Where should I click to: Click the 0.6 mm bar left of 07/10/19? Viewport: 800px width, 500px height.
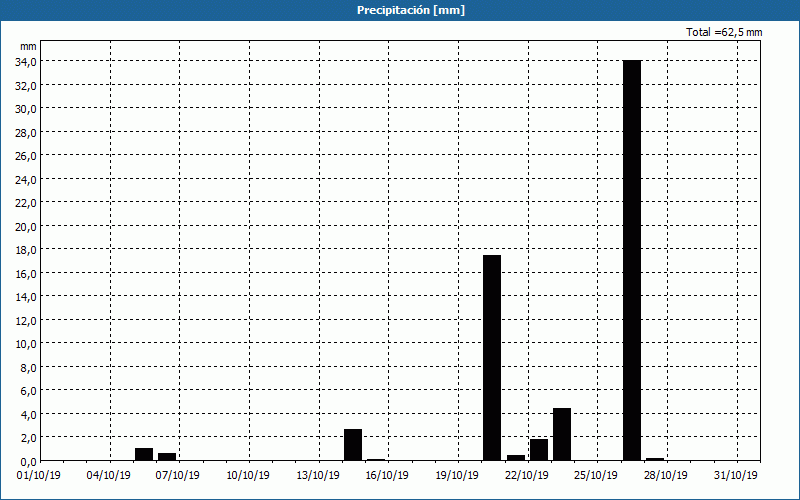pyautogui.click(x=167, y=457)
